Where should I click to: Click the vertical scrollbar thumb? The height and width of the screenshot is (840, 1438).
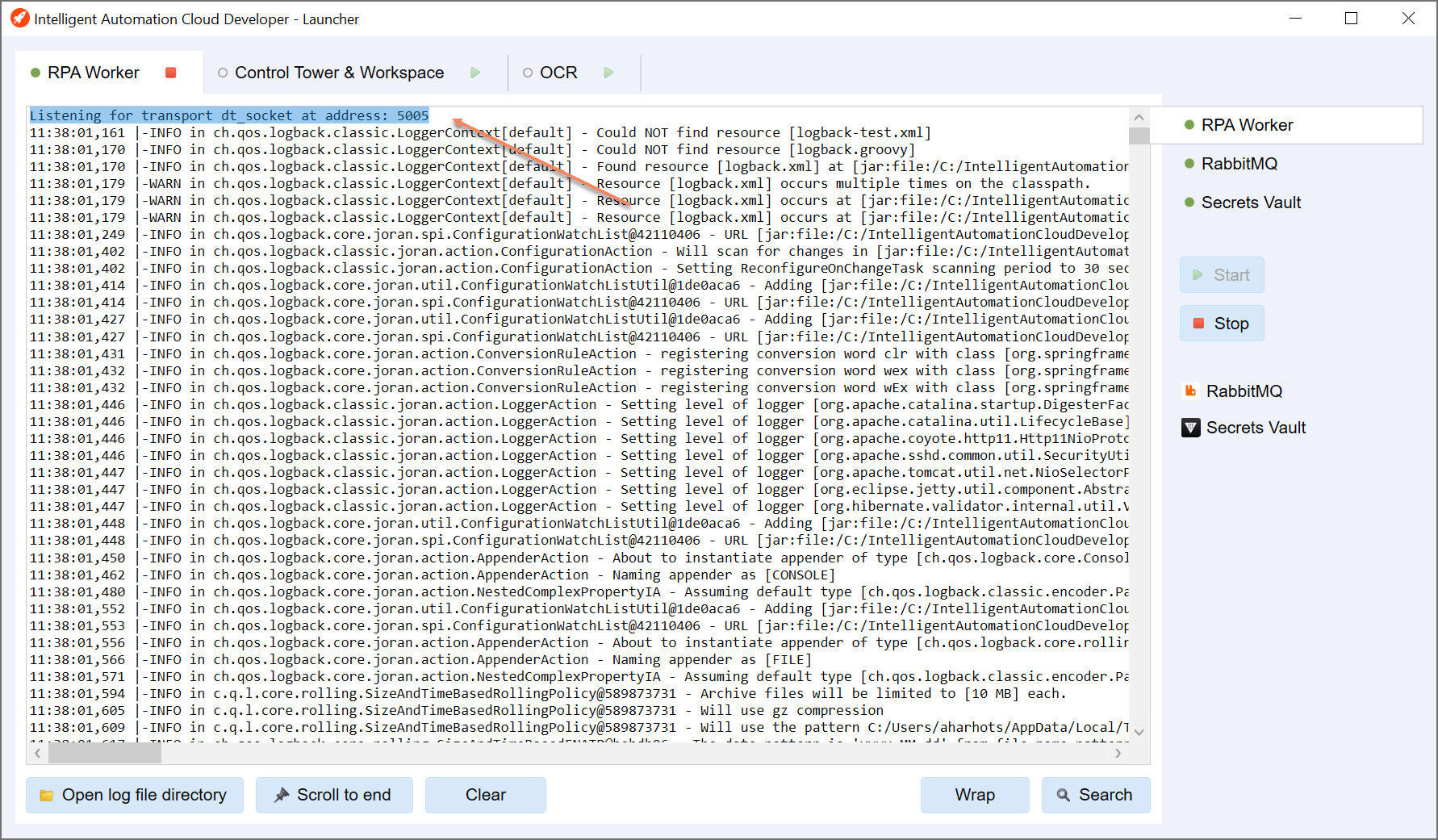click(x=1139, y=135)
